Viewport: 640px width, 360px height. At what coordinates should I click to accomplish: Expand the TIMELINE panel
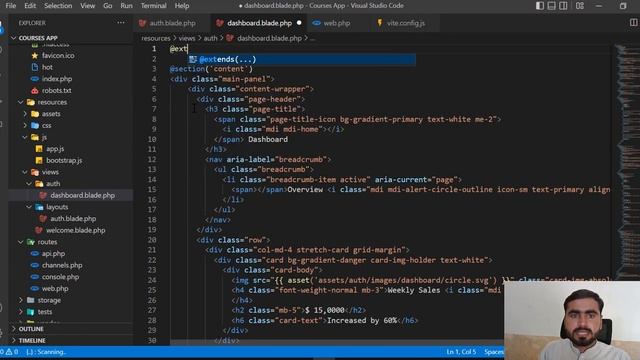(32, 340)
